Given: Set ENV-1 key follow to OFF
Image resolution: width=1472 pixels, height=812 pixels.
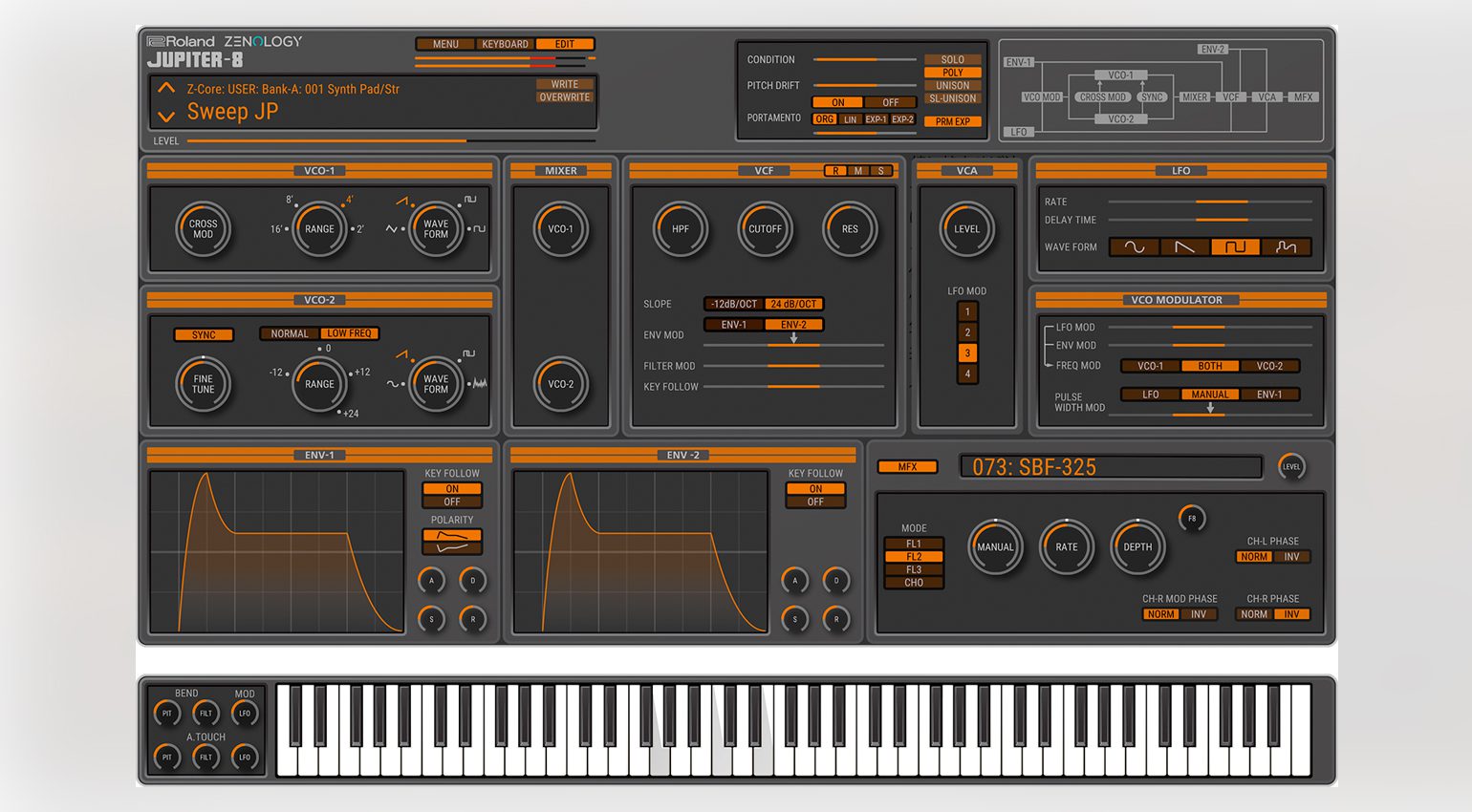Looking at the screenshot, I should (x=452, y=502).
